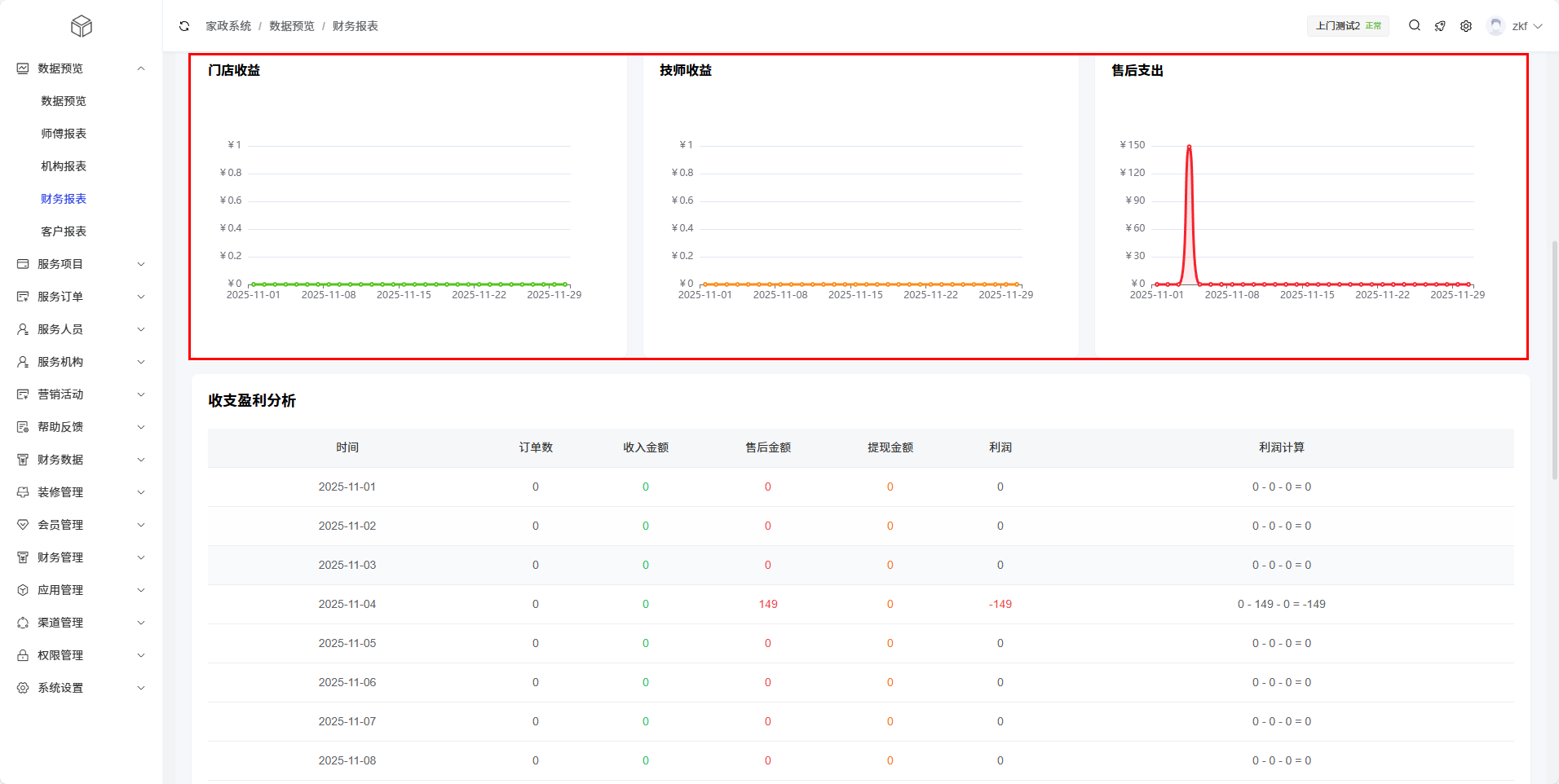Click the 服务订单 sidebar icon

coord(23,297)
